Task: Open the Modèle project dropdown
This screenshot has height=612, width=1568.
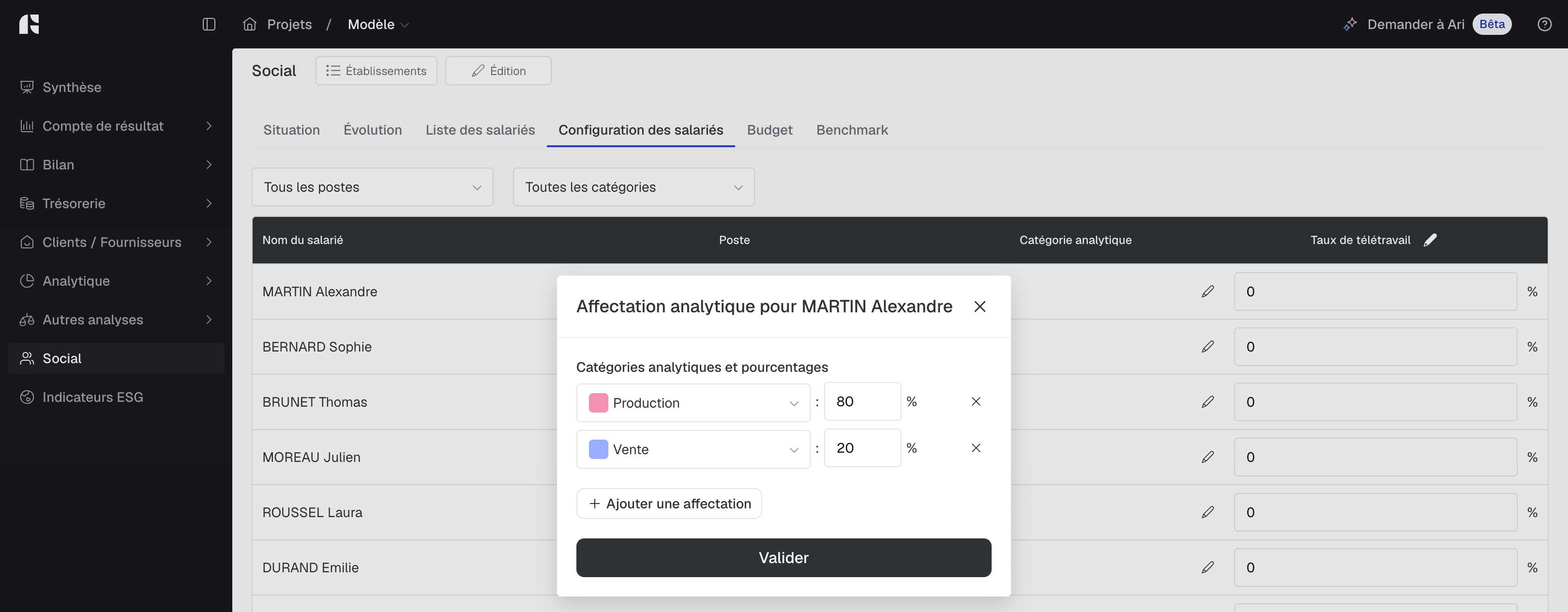Action: (378, 24)
